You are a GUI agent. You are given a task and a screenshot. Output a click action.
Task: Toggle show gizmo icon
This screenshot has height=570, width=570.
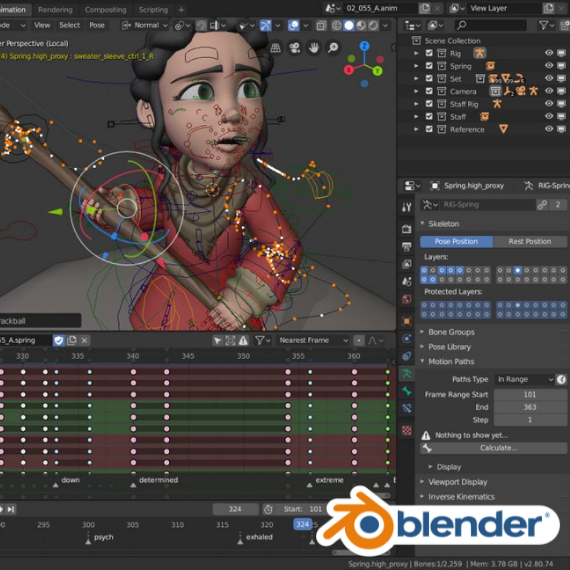point(266,25)
